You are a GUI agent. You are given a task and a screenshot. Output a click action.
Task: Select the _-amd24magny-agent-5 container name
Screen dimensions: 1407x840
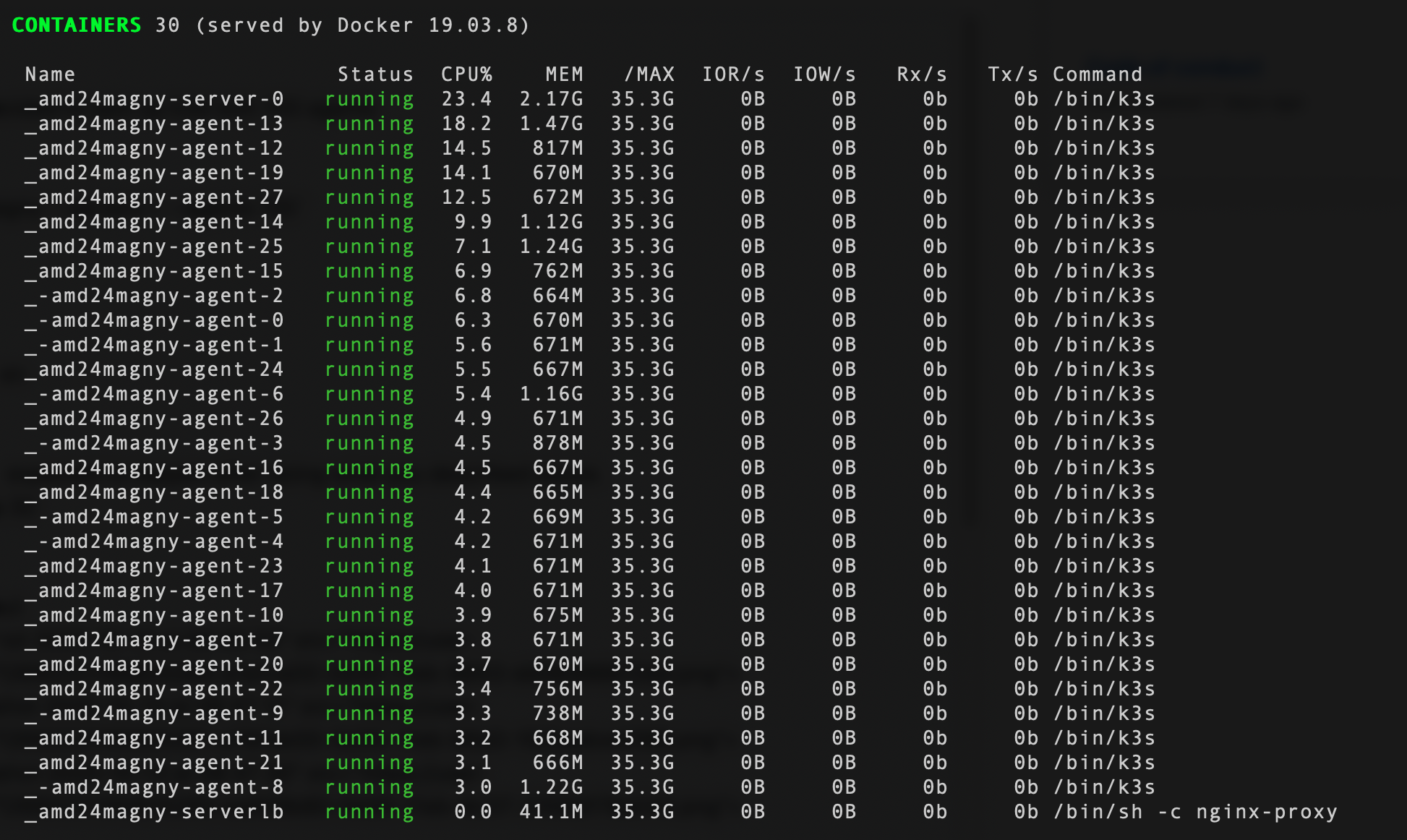[x=155, y=517]
